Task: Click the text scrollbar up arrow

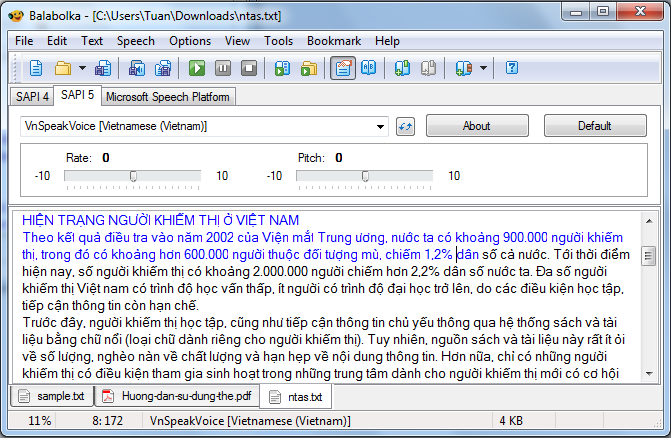Action: click(649, 221)
